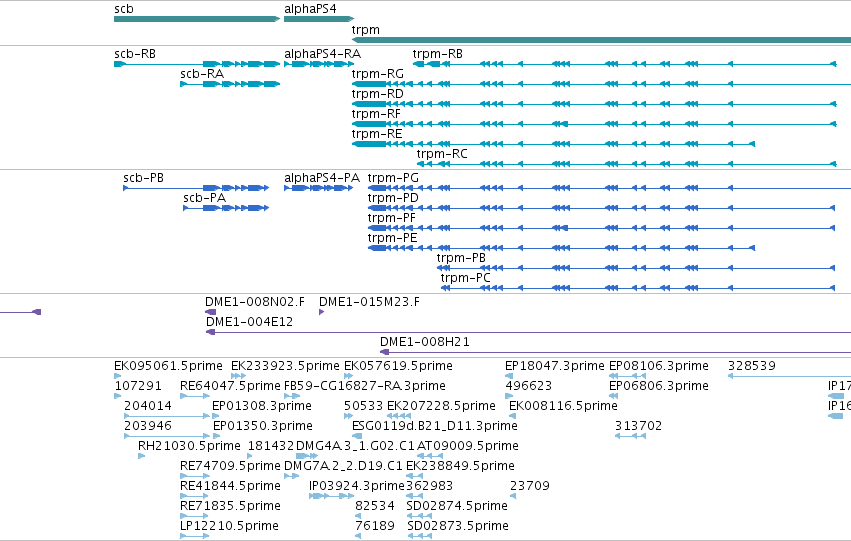The height and width of the screenshot is (541, 851).
Task: Click the 328539 feature label
Action: [x=752, y=366]
